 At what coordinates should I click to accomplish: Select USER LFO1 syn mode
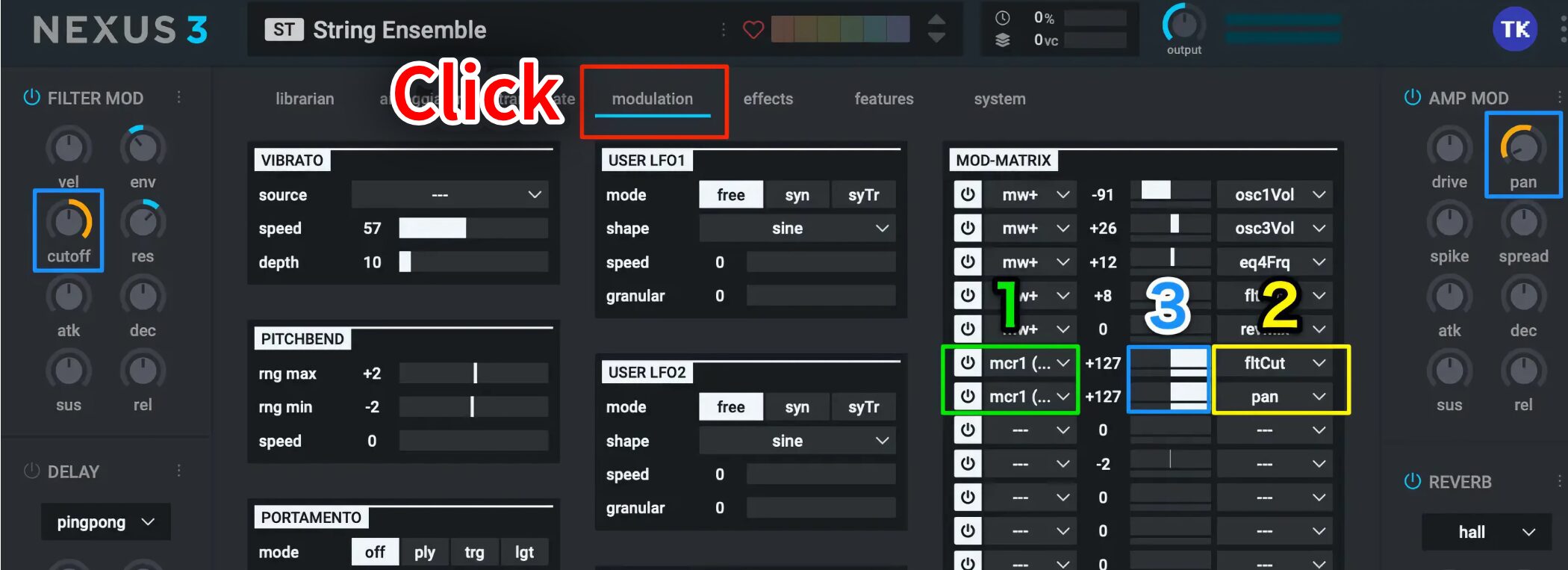(x=797, y=195)
